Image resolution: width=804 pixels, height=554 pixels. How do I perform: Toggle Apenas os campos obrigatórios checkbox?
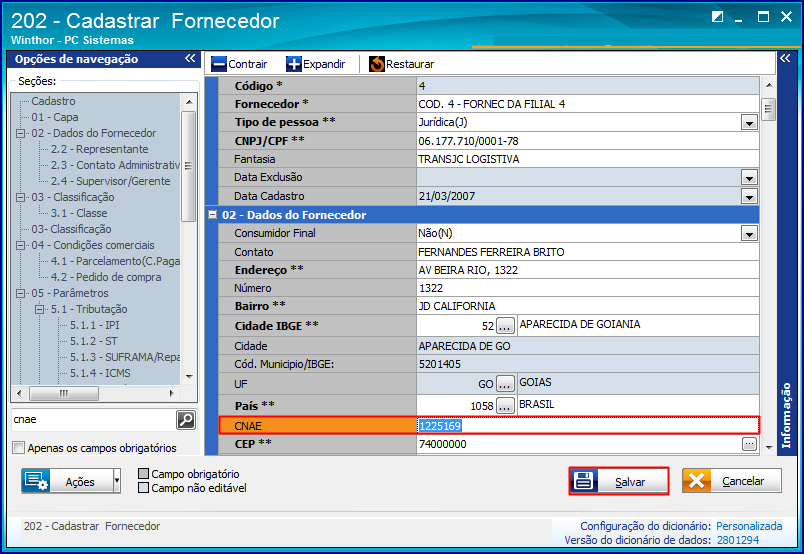click(18, 448)
